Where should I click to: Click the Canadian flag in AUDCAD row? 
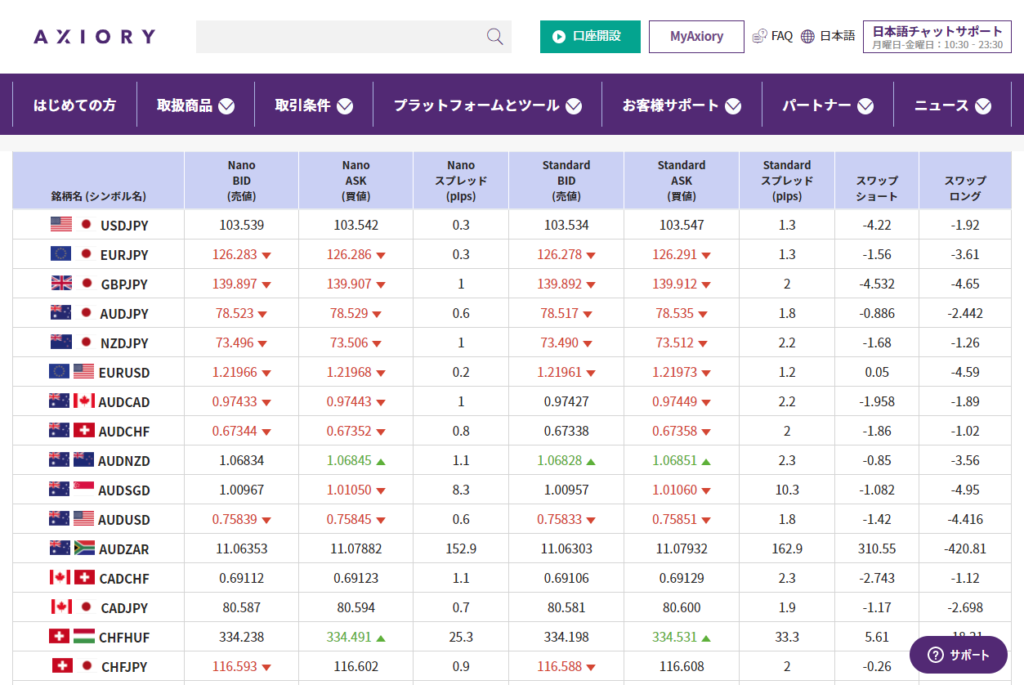[x=84, y=401]
